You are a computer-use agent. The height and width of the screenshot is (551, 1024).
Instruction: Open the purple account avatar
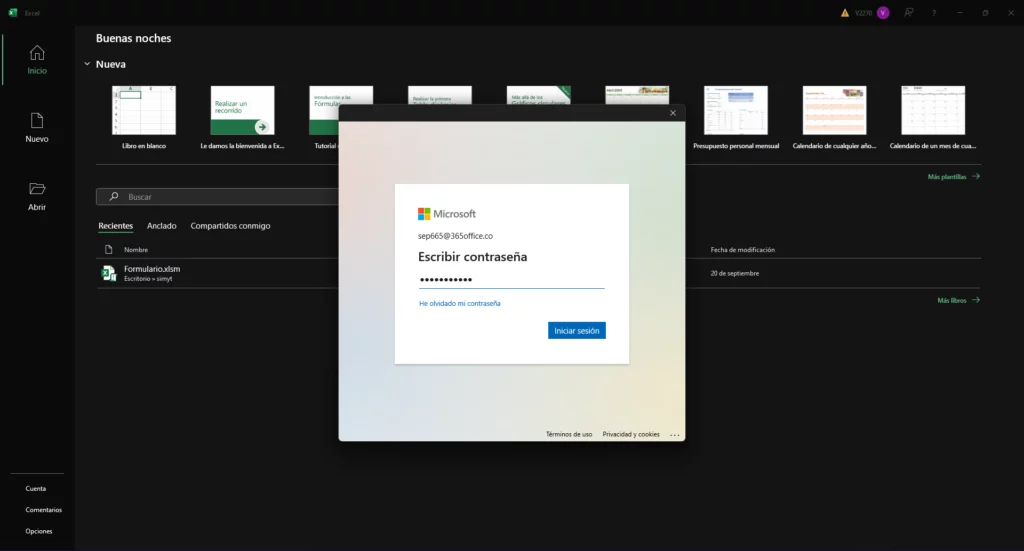883,13
